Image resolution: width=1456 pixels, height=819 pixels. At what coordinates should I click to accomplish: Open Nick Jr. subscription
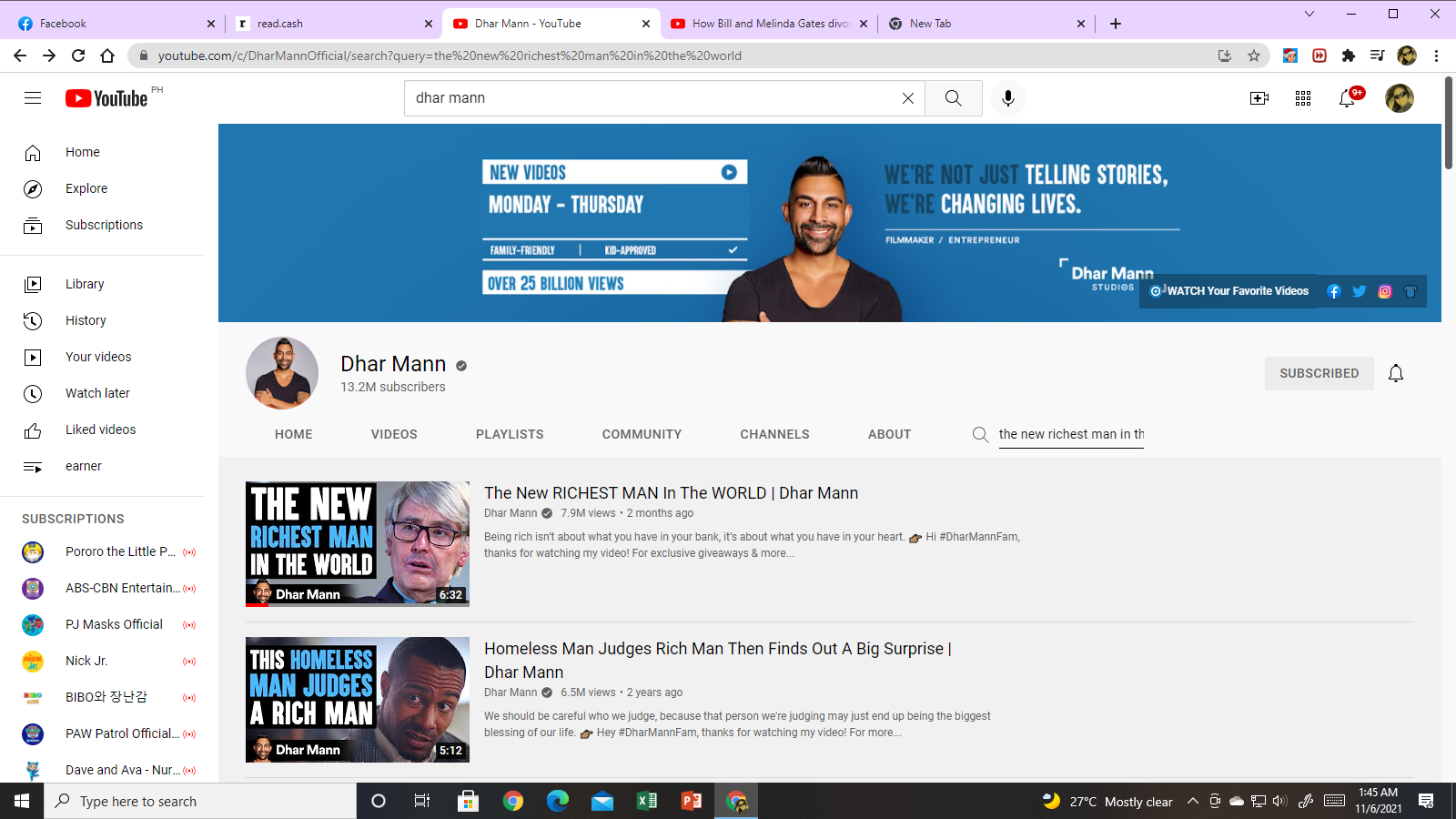click(x=109, y=661)
